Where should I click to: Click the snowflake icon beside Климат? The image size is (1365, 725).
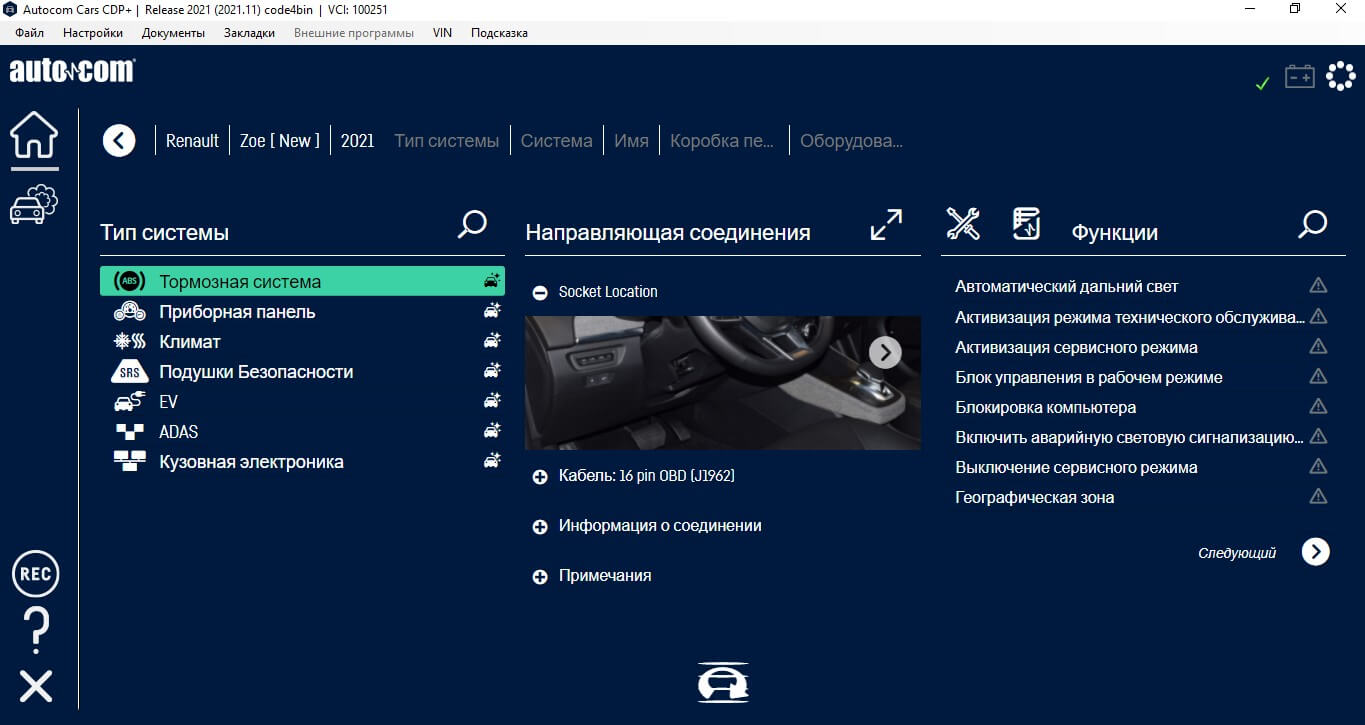(130, 342)
